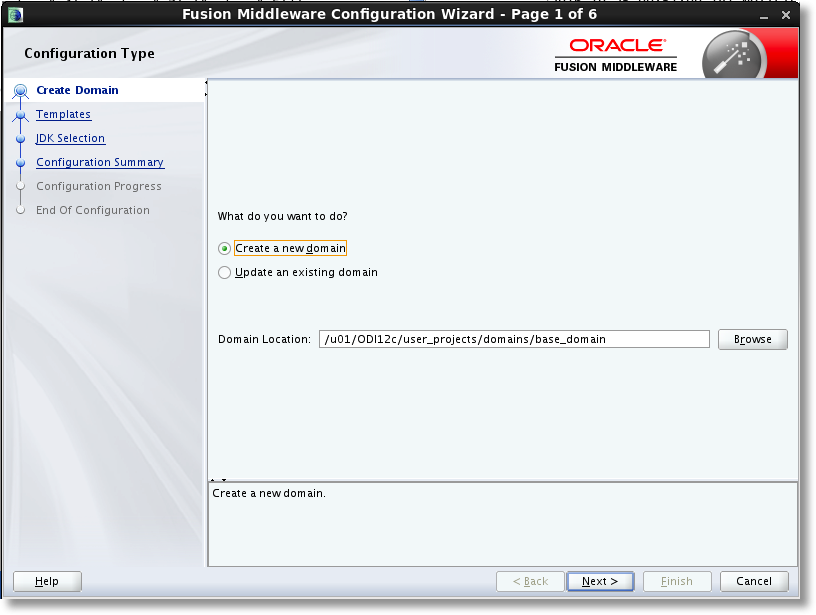Click the End Of Configuration step icon

[x=21, y=210]
